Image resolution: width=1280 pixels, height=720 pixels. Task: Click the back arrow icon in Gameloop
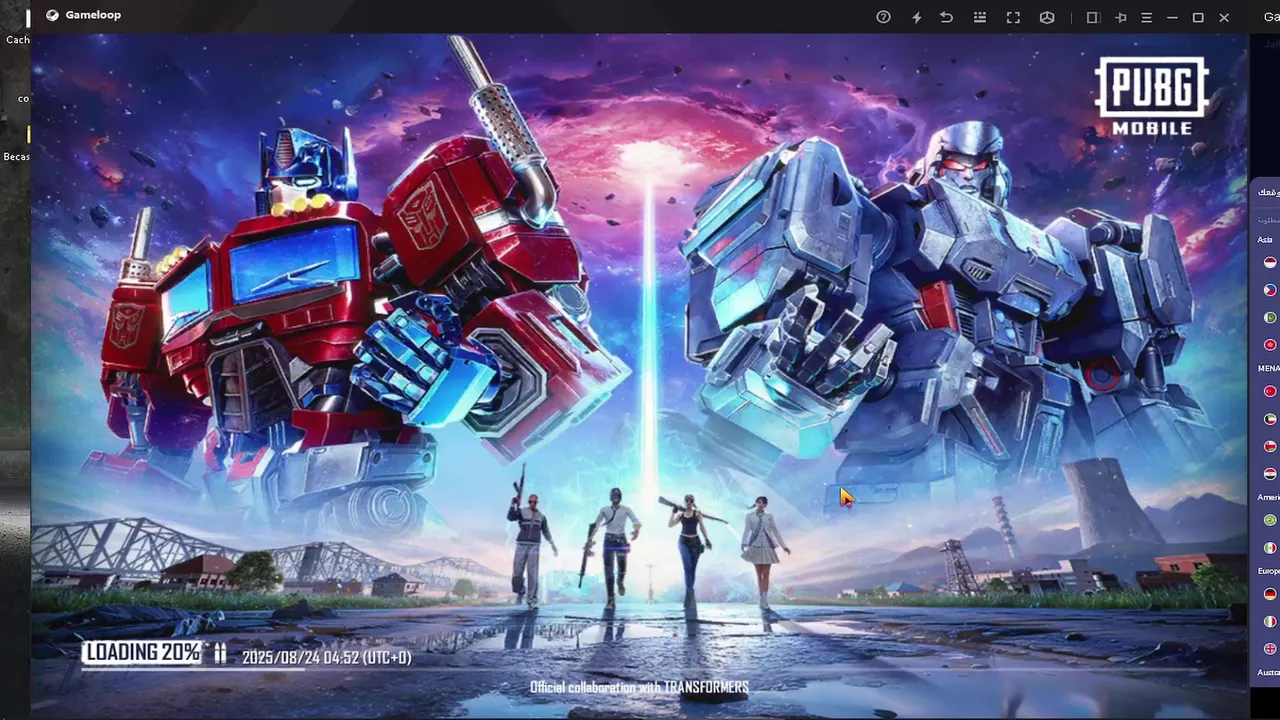click(x=946, y=17)
